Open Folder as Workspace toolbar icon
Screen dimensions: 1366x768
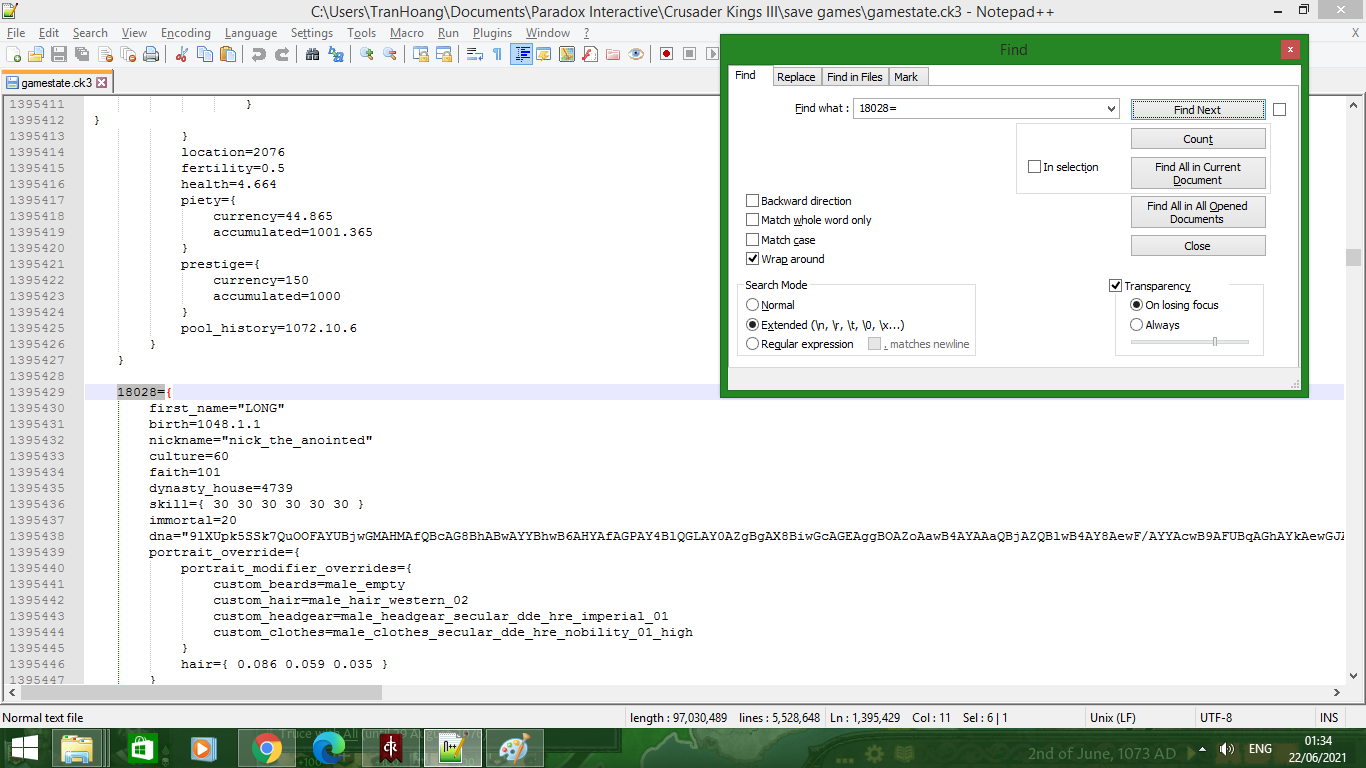[x=613, y=54]
